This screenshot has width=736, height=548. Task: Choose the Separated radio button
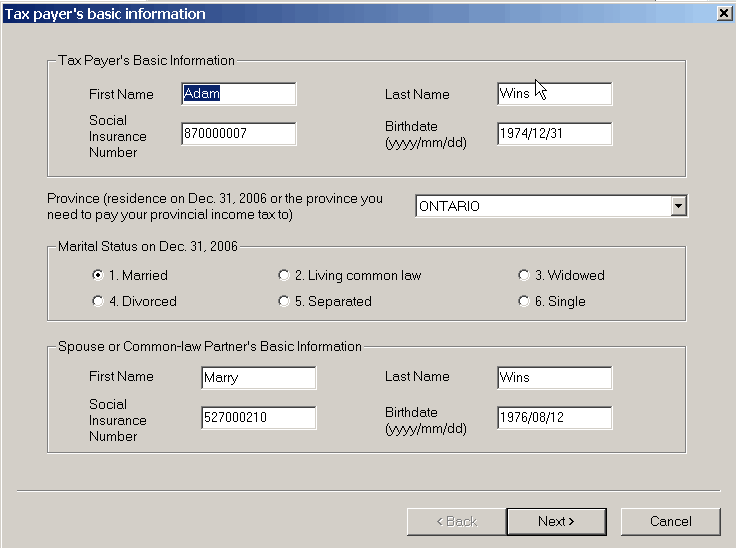click(284, 301)
